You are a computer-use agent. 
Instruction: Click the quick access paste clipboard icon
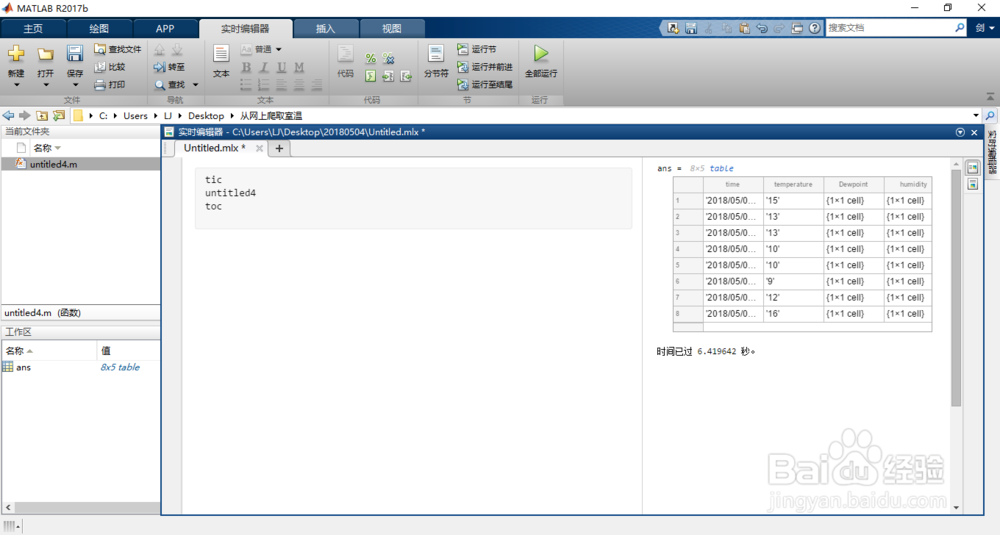(744, 28)
